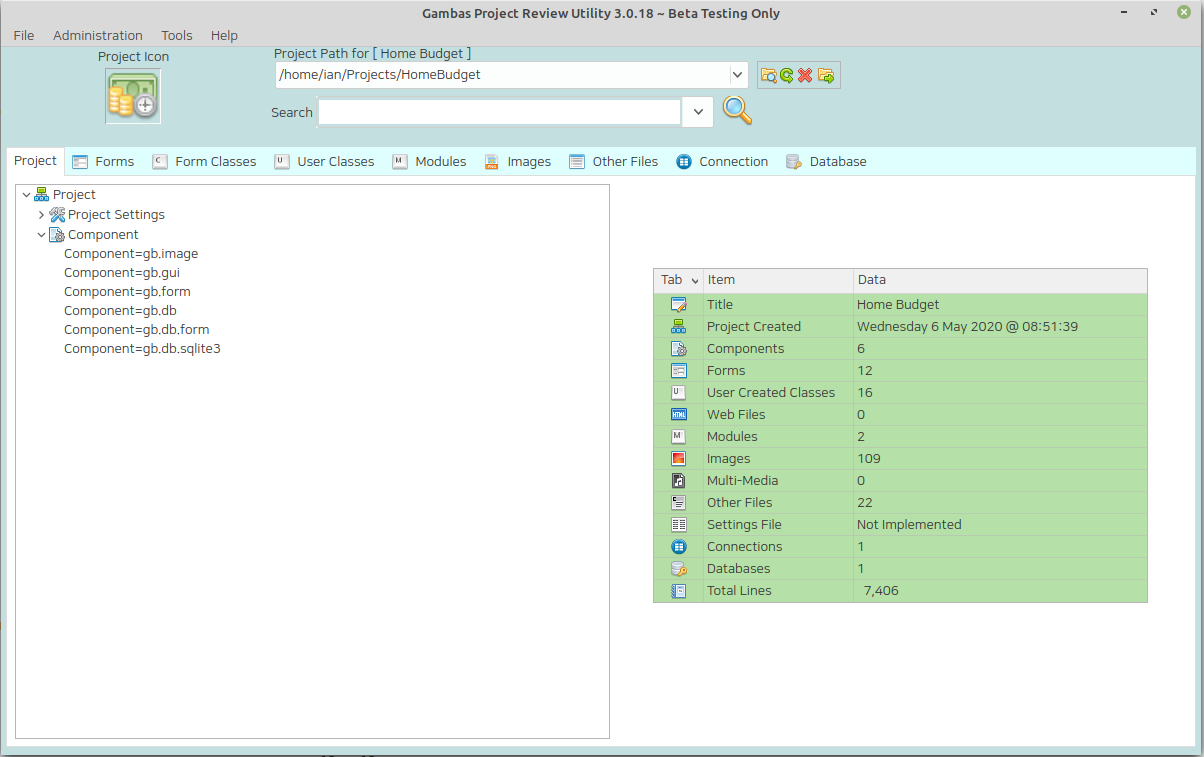Open the Tools menu
1204x757 pixels.
pyautogui.click(x=177, y=35)
